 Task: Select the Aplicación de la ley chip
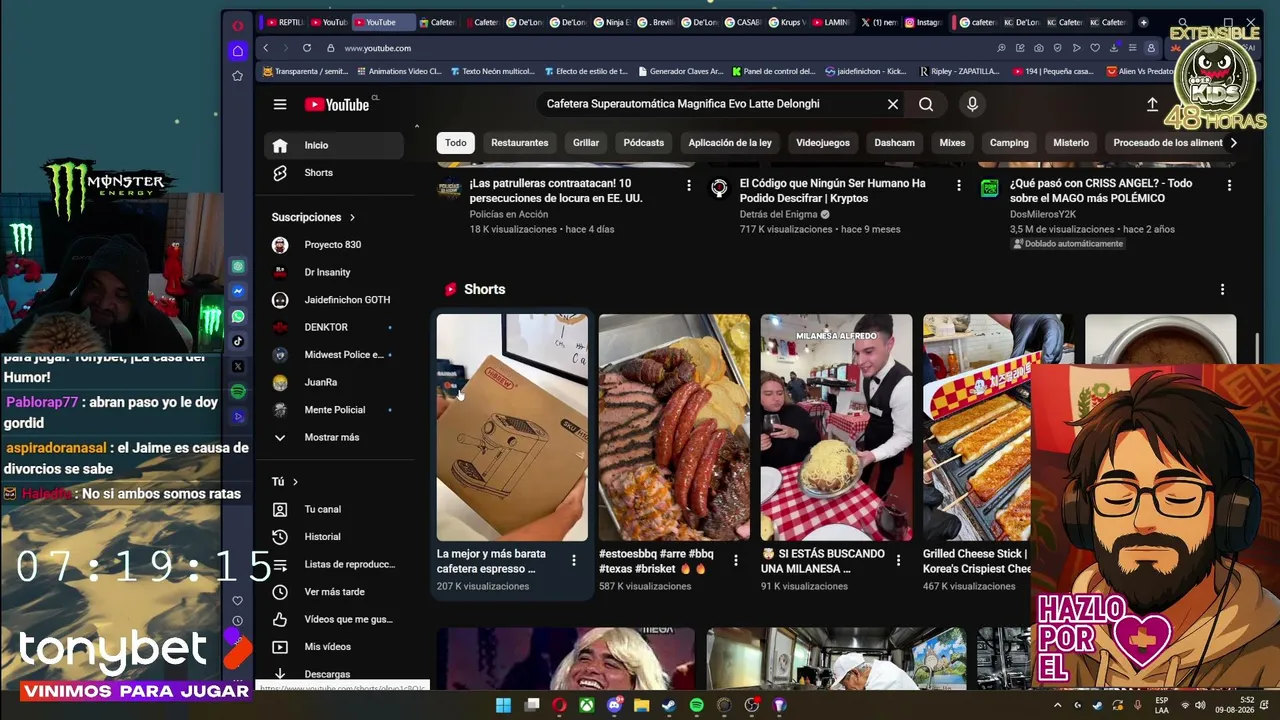[x=730, y=143]
